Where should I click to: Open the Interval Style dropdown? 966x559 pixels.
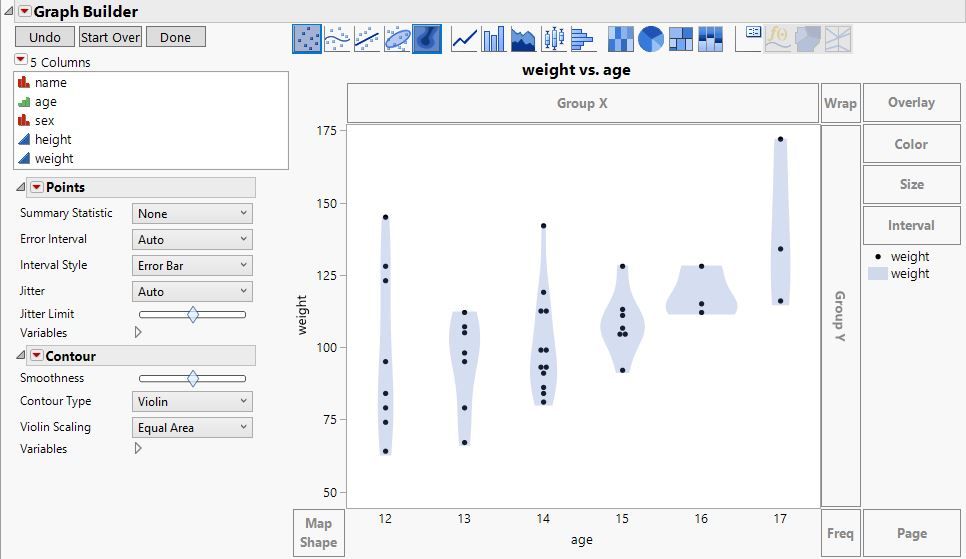pyautogui.click(x=192, y=265)
